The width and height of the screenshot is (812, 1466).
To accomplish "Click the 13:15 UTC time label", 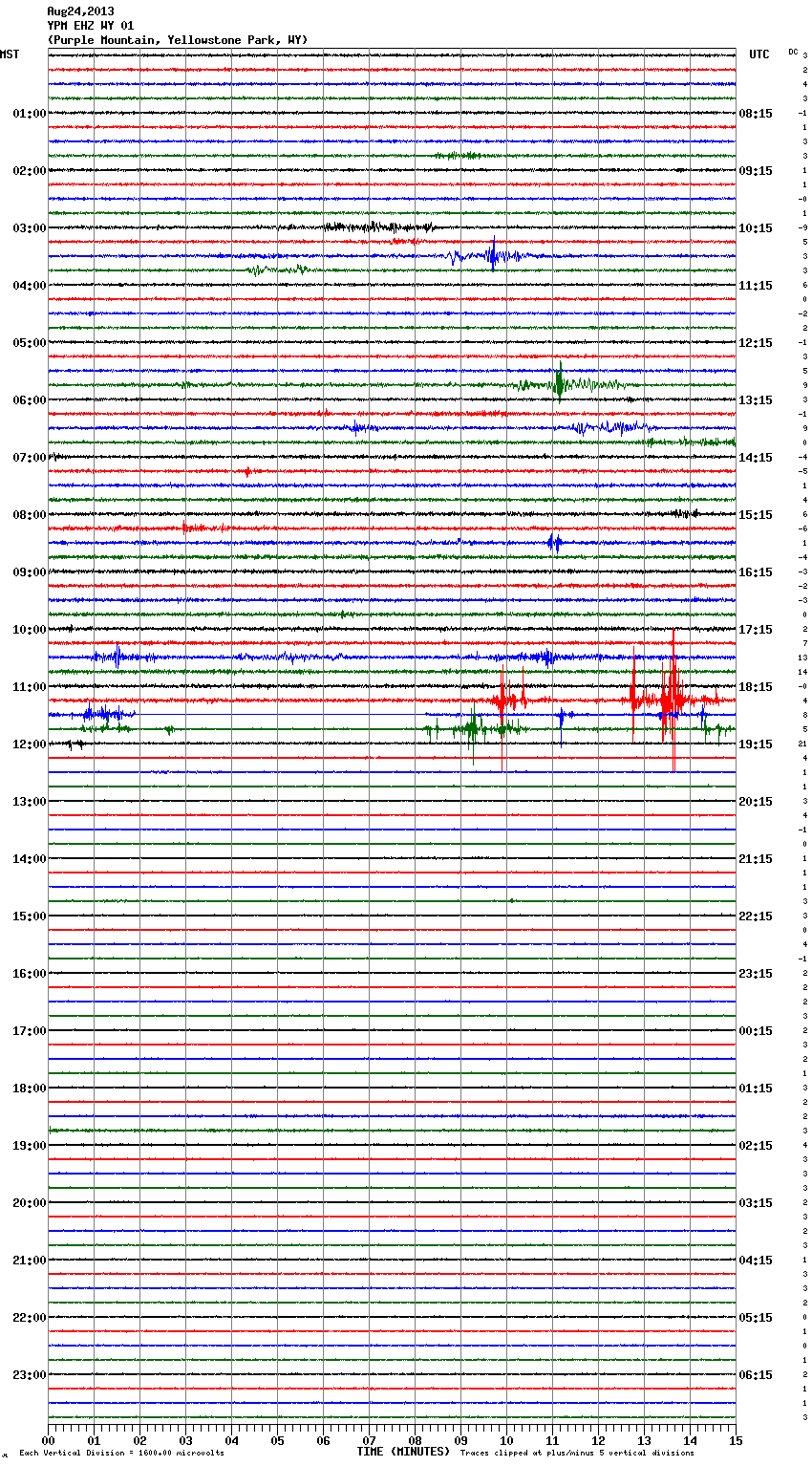I will tap(756, 400).
